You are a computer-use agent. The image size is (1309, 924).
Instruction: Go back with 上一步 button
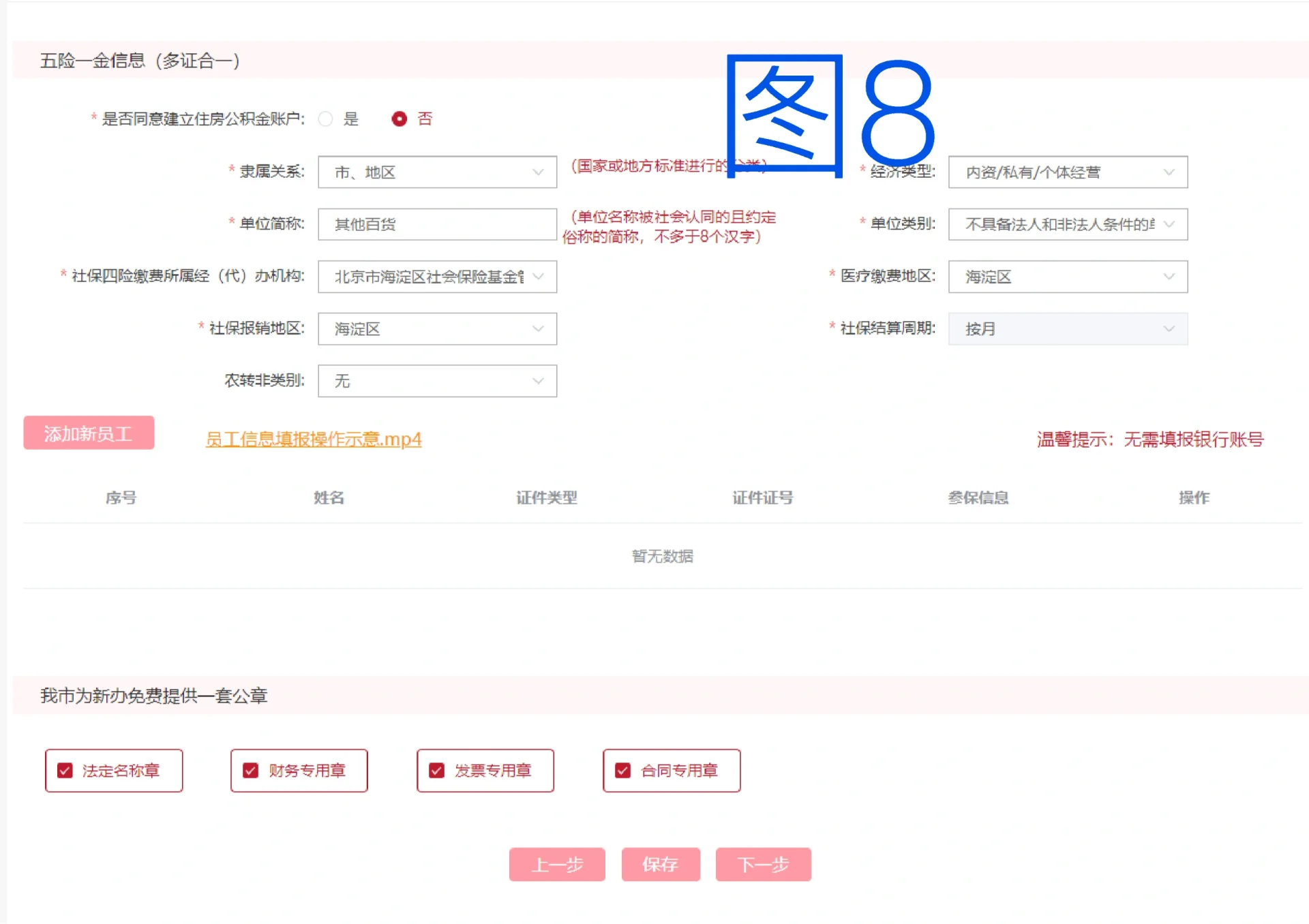(x=557, y=865)
